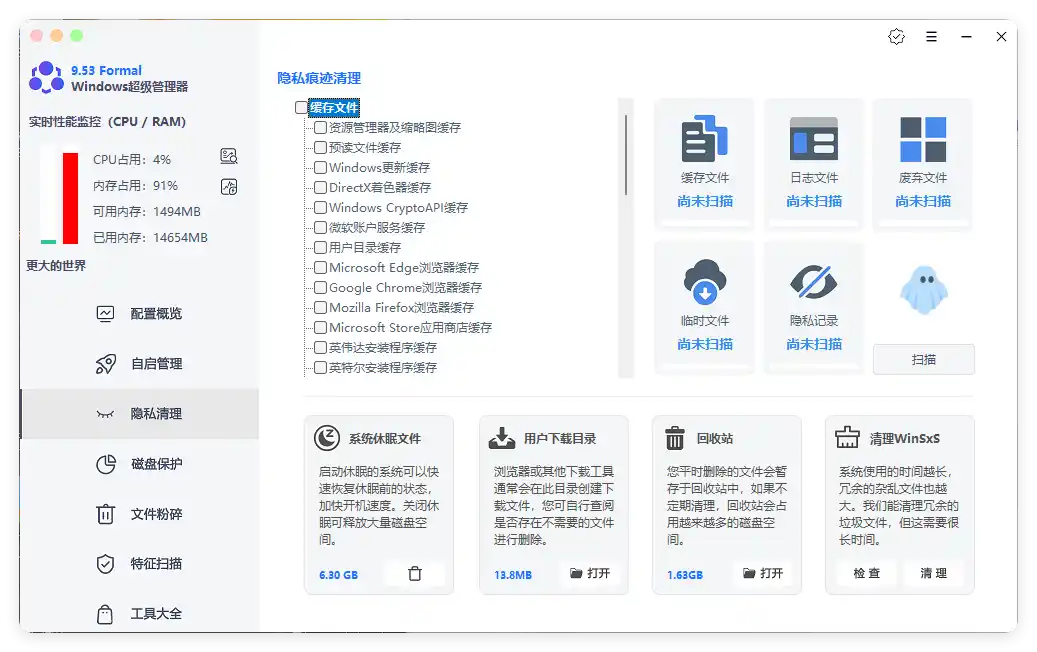This screenshot has height=652, width=1037.
Task: Select 隐私清理 in the sidebar
Action: (x=140, y=414)
